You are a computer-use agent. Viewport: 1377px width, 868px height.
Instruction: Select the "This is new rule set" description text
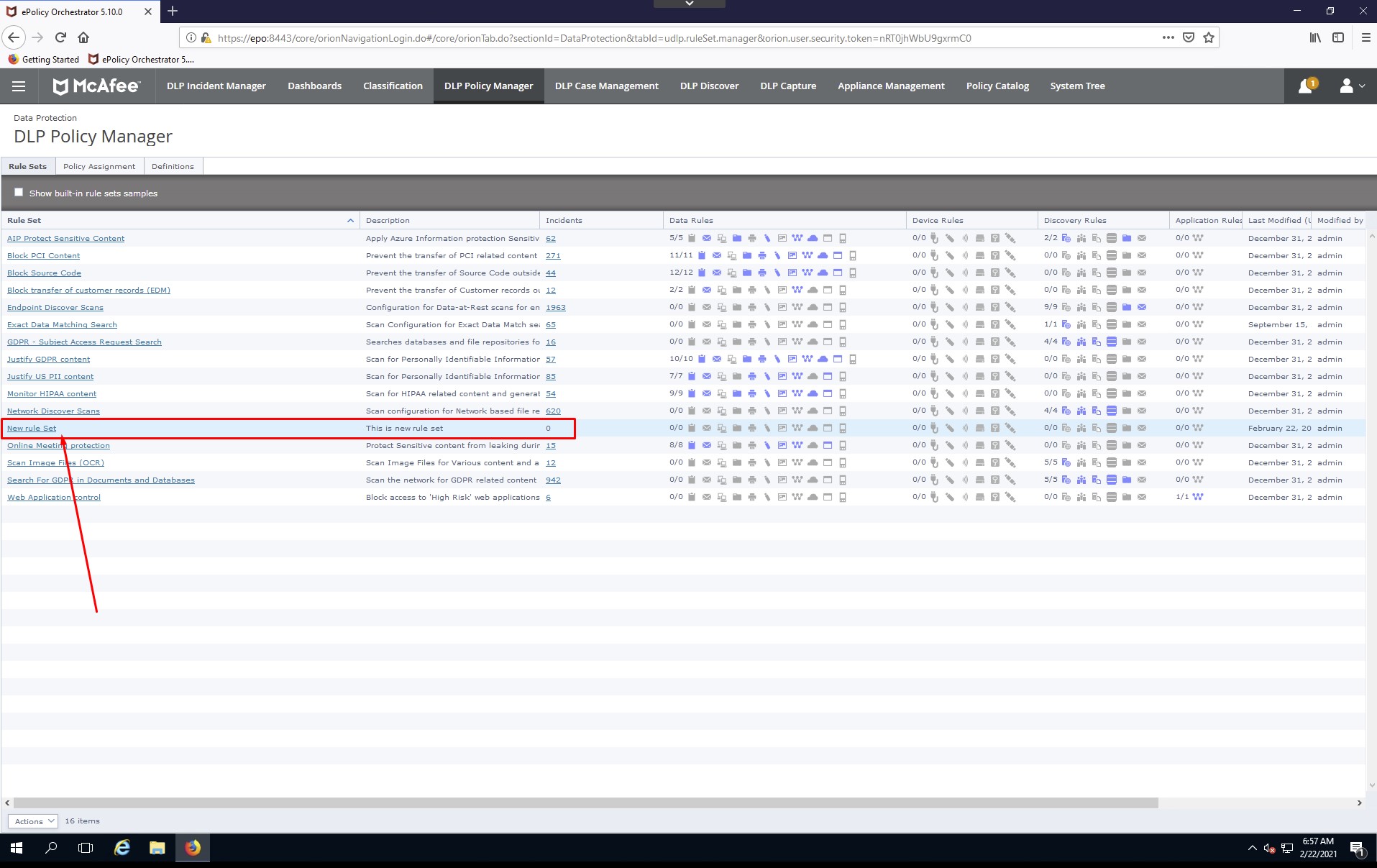404,429
